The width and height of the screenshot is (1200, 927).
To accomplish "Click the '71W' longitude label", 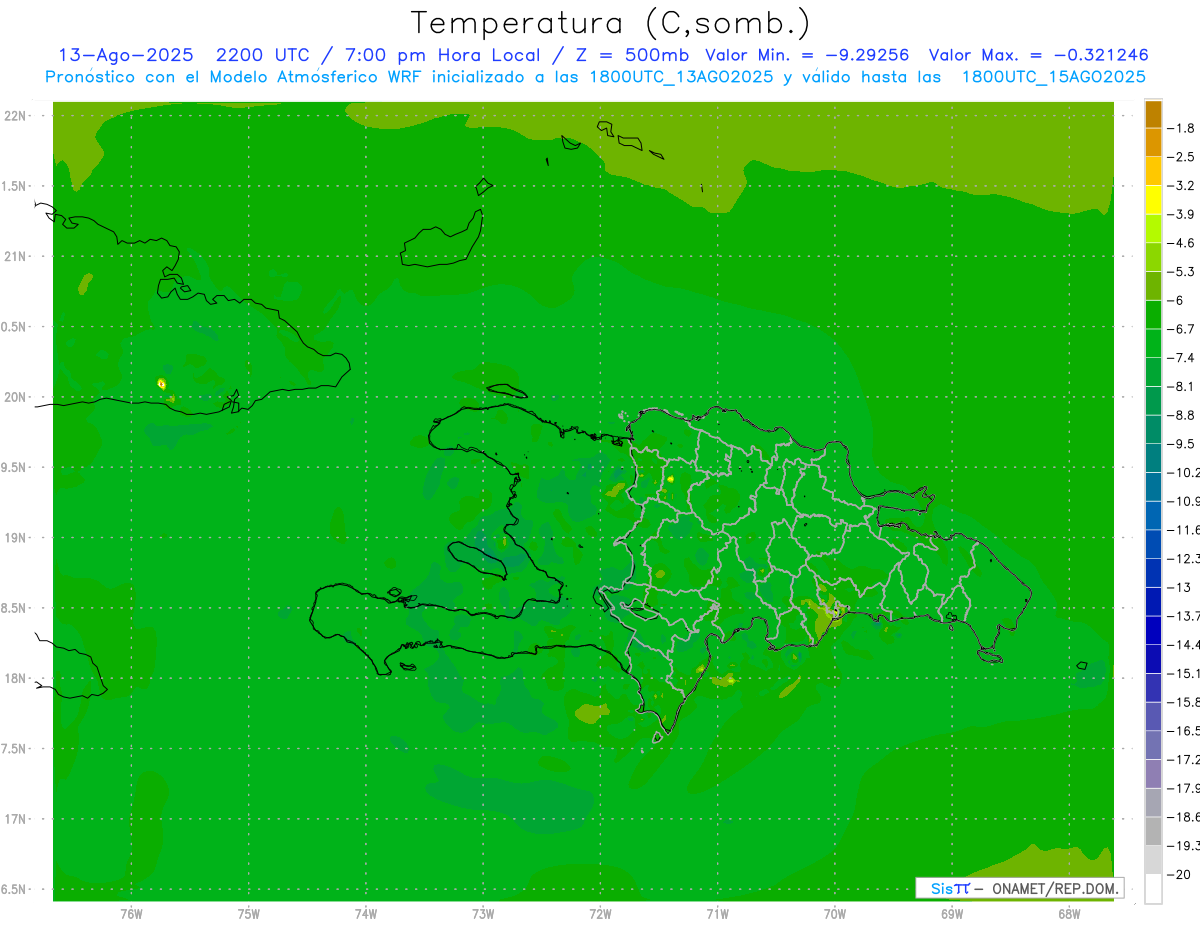I will [717, 914].
